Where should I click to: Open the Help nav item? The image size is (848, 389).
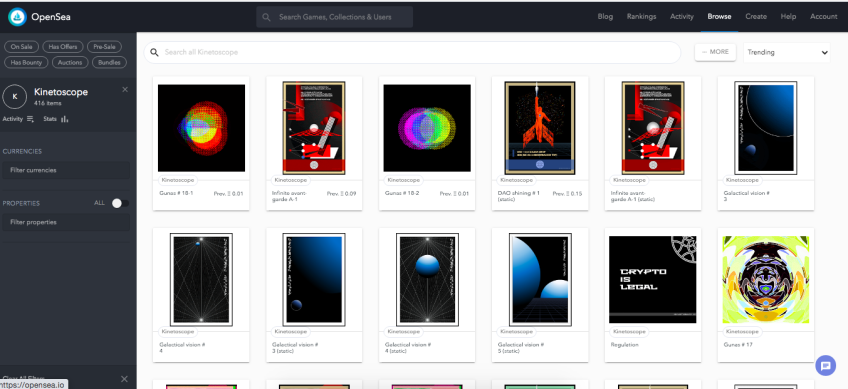(x=788, y=17)
